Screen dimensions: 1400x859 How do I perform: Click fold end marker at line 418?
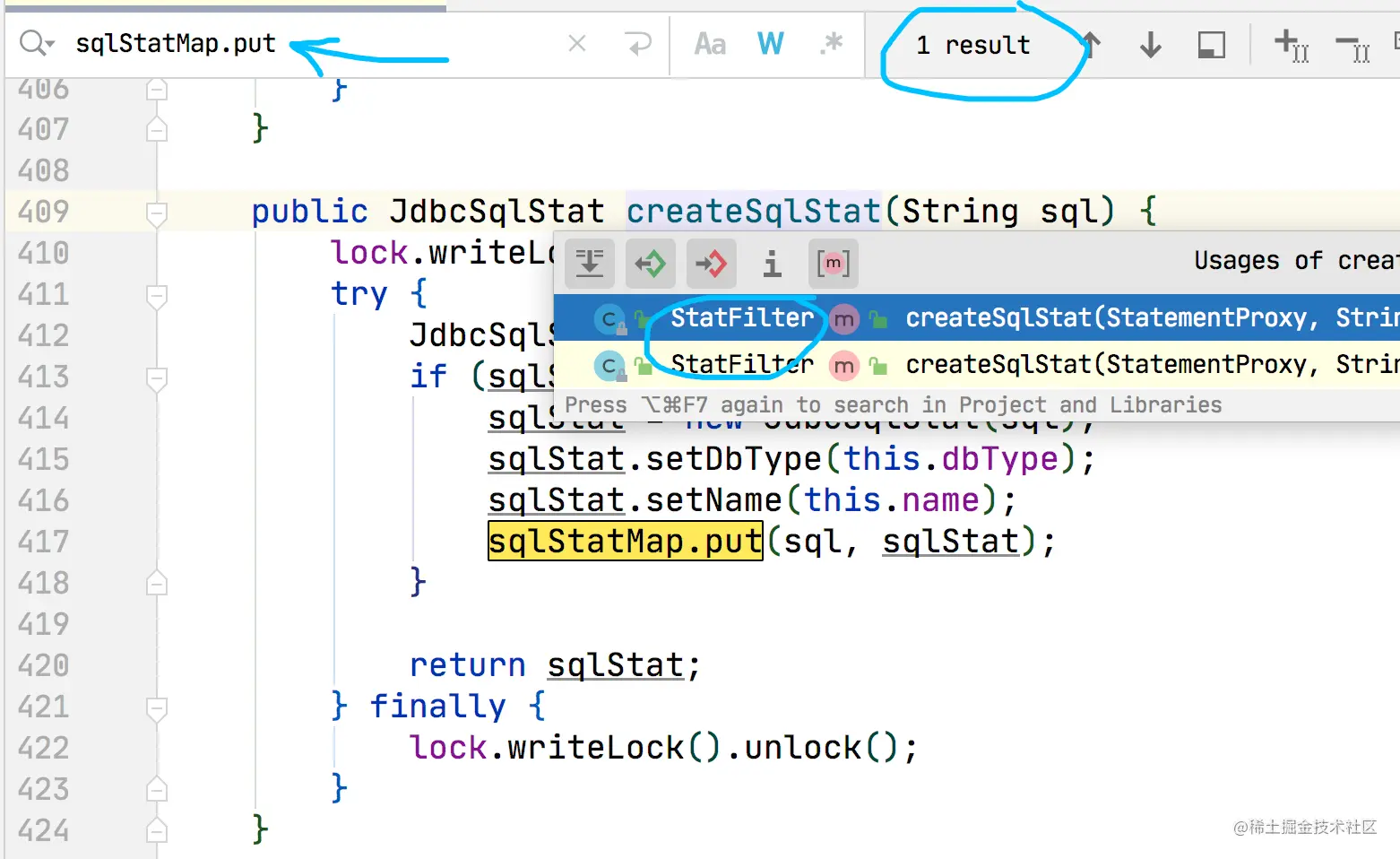(x=157, y=584)
